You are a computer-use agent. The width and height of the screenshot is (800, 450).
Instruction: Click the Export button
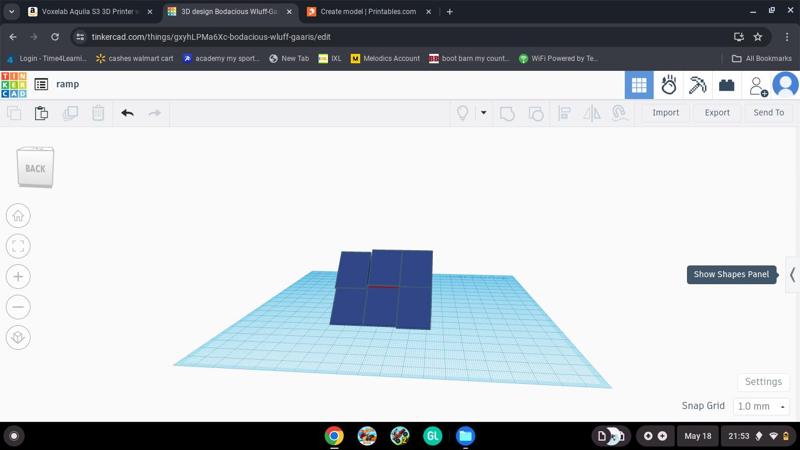(x=717, y=113)
